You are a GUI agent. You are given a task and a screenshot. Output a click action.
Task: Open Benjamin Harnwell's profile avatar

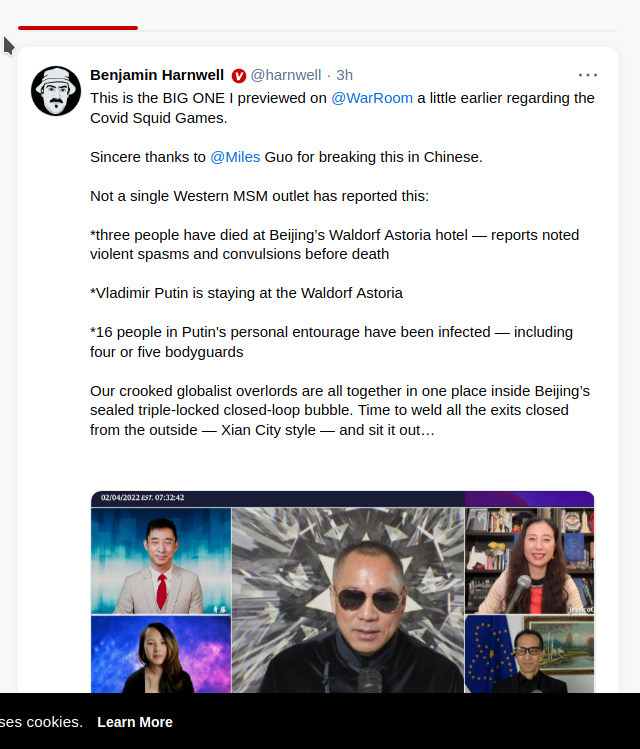point(56,91)
